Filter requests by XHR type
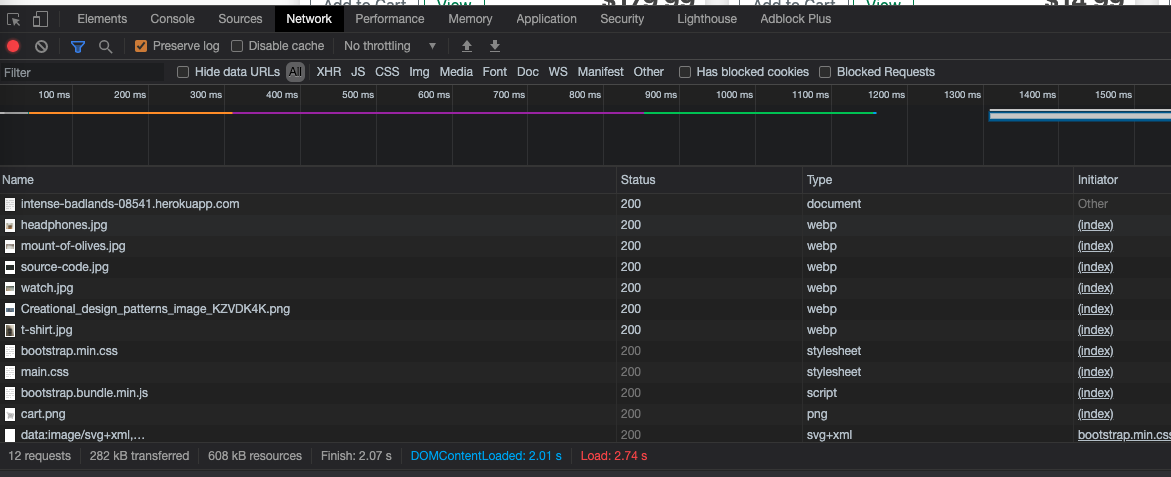 click(x=328, y=72)
